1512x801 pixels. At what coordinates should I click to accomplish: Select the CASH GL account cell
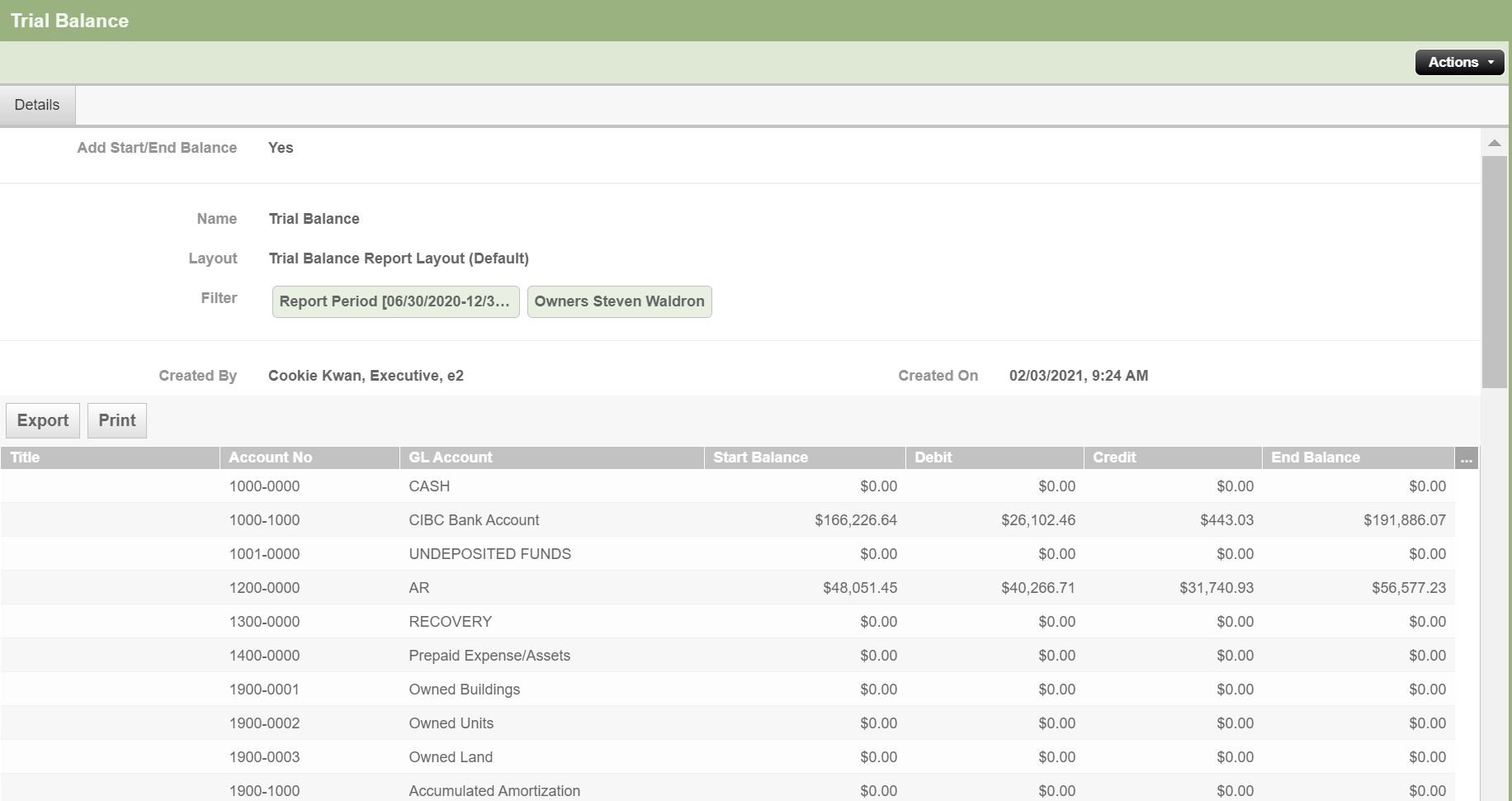coord(429,486)
